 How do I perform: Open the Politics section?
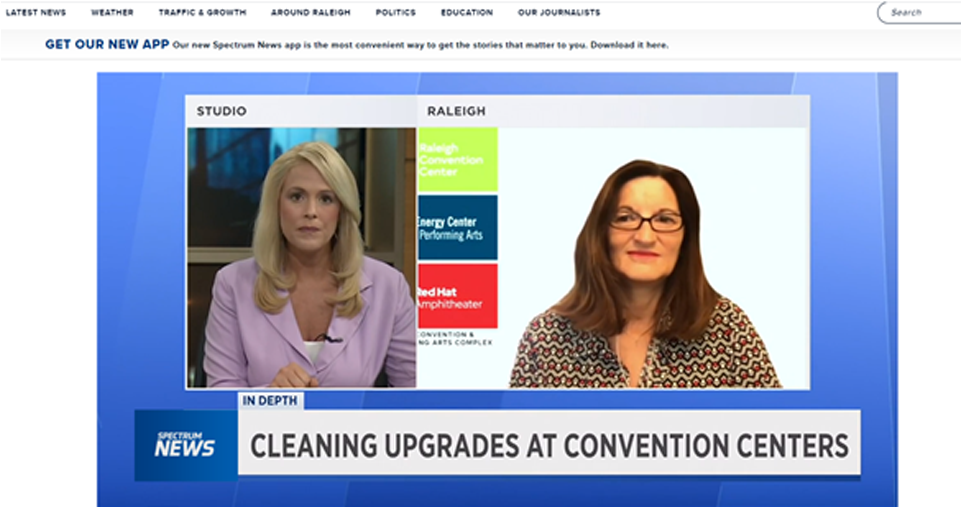pyautogui.click(x=395, y=12)
